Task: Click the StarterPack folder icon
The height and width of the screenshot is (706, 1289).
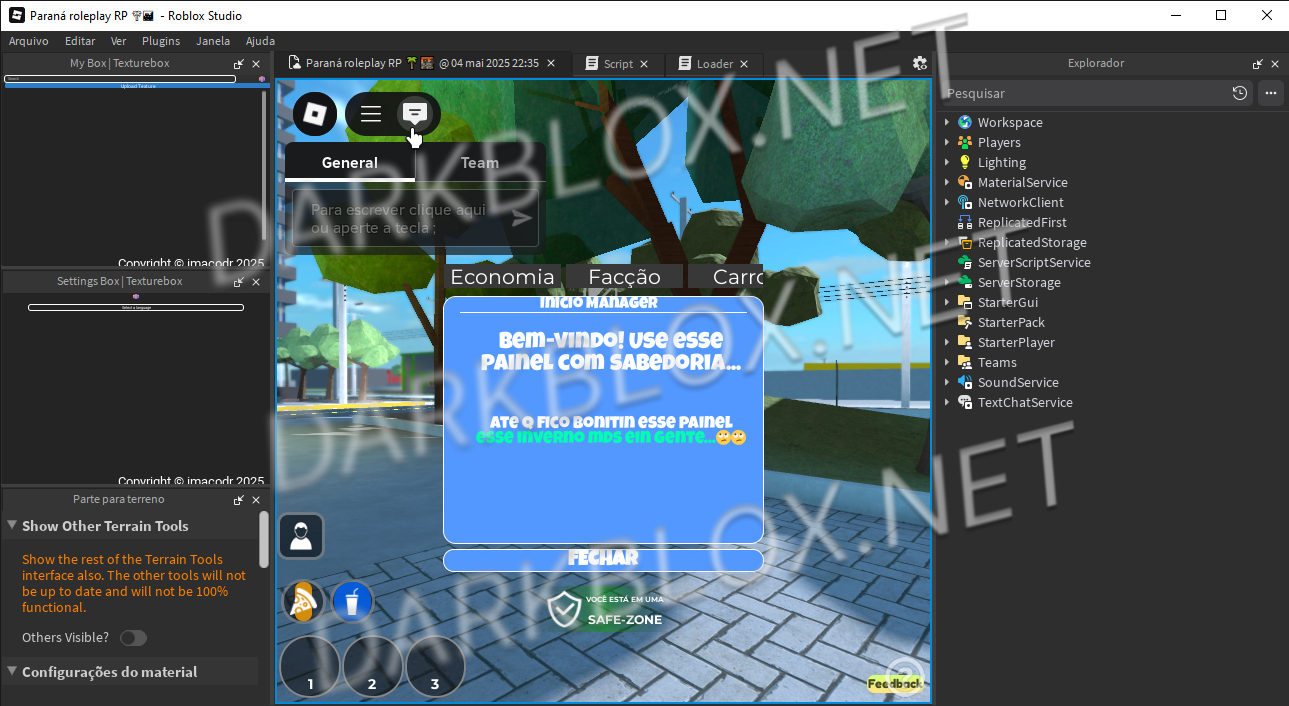Action: coord(965,322)
